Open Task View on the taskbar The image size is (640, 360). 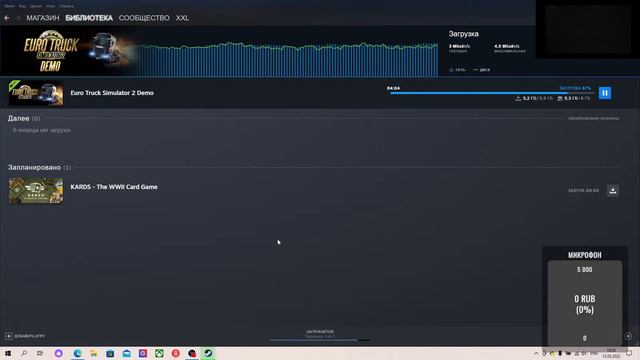tap(40, 353)
